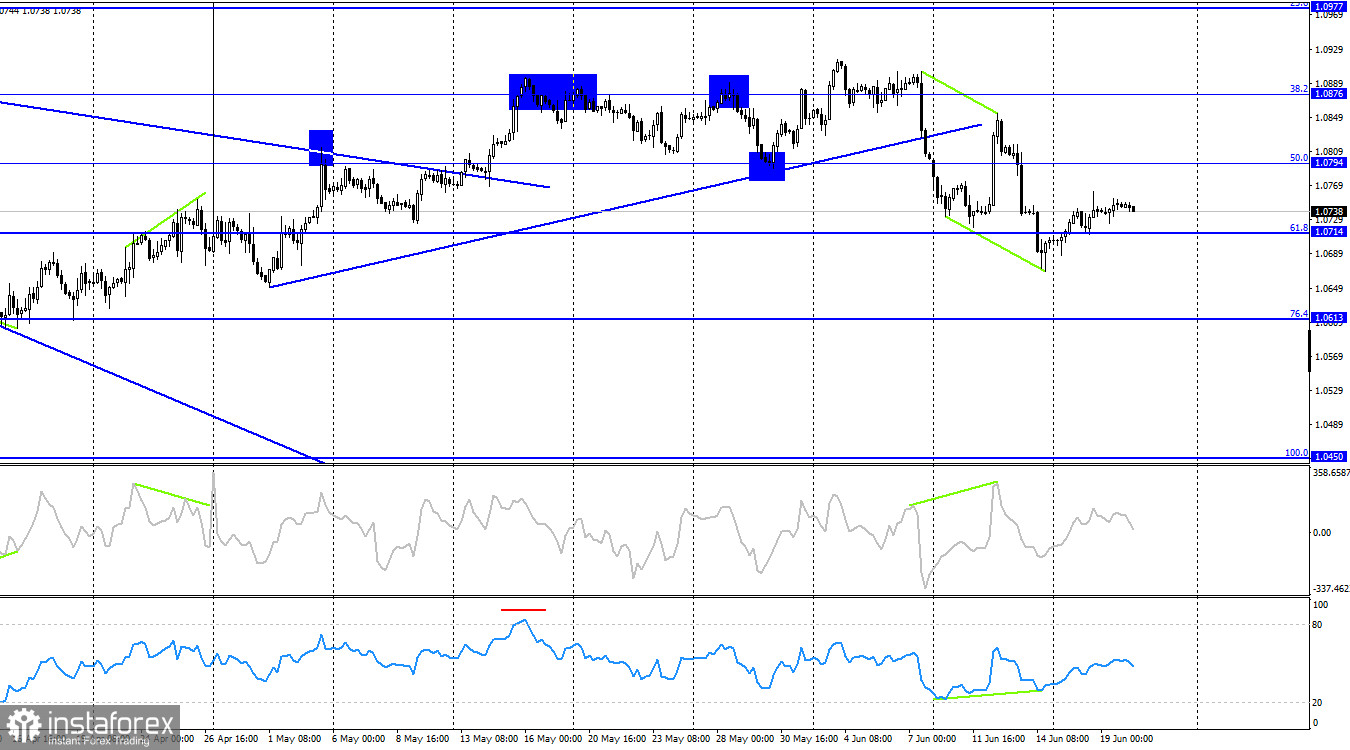The width and height of the screenshot is (1350, 750).
Task: Click the 20 level on RSI scale
Action: pos(1318,703)
